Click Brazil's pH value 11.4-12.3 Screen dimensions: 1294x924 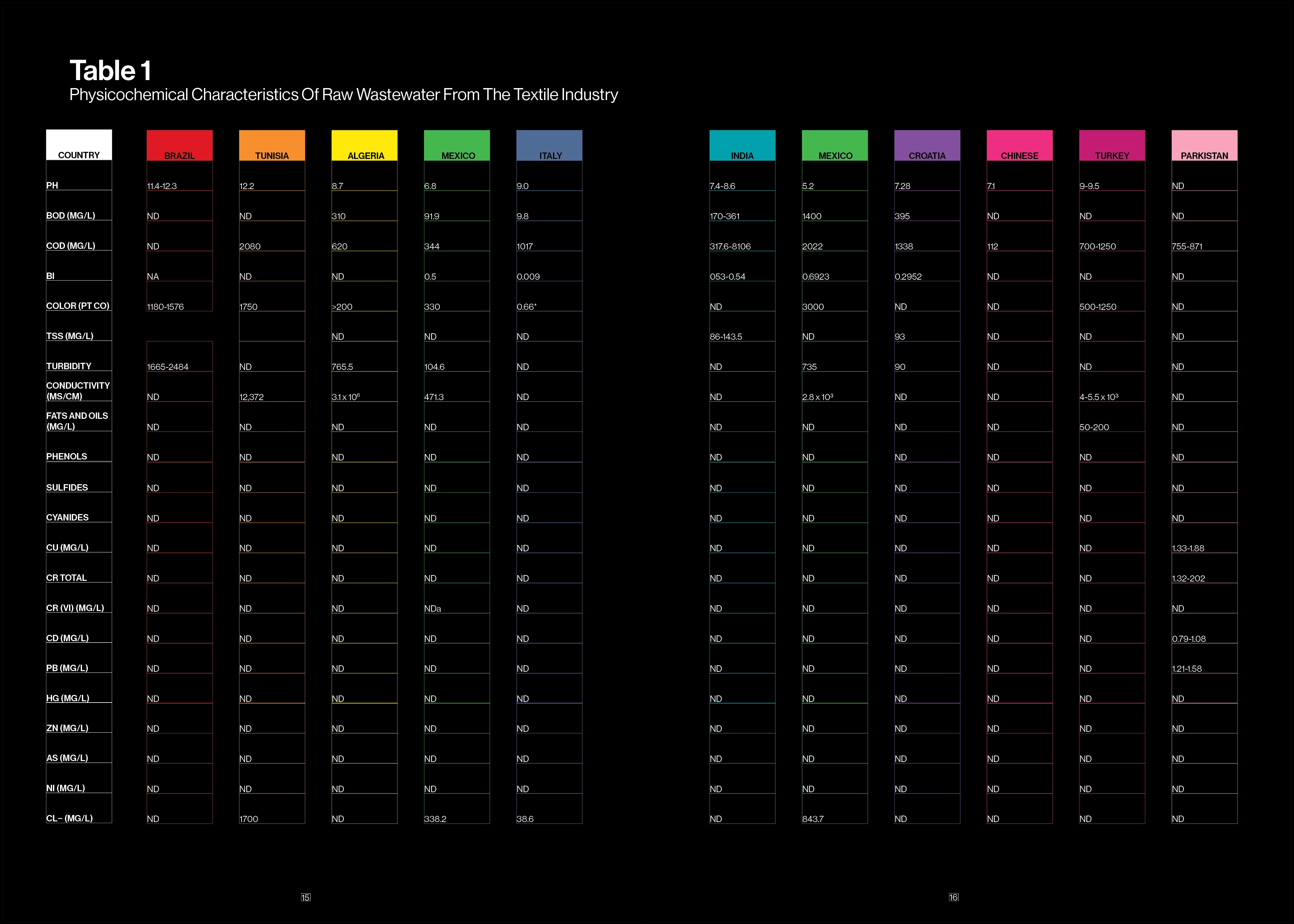(162, 186)
